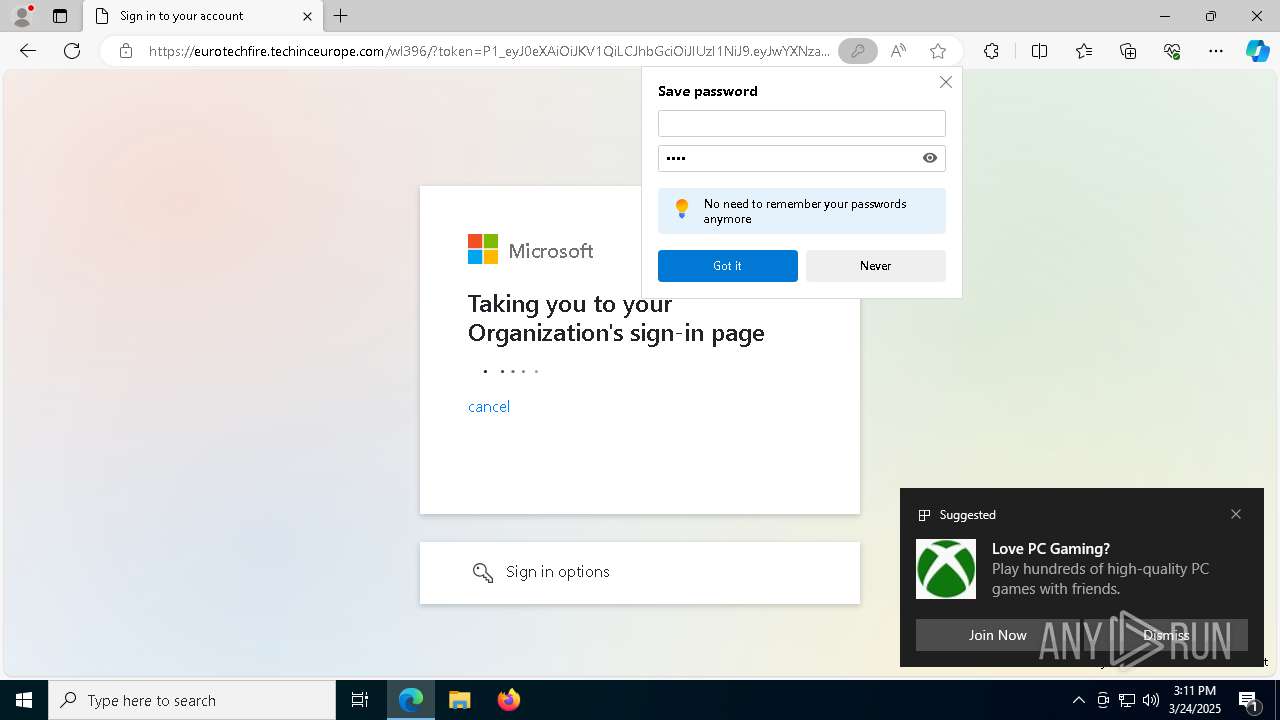Viewport: 1280px width, 720px height.
Task: Close the Save password popup
Action: click(x=946, y=82)
